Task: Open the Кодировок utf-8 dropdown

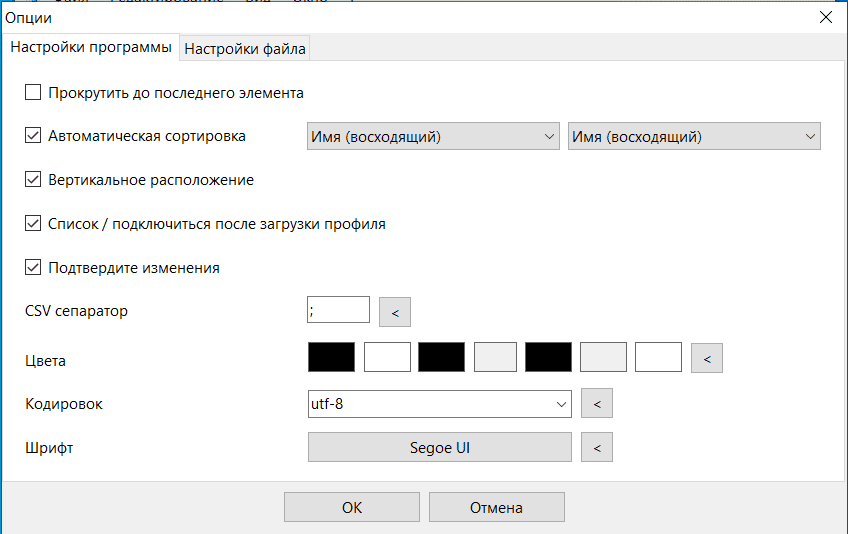Action: point(439,404)
